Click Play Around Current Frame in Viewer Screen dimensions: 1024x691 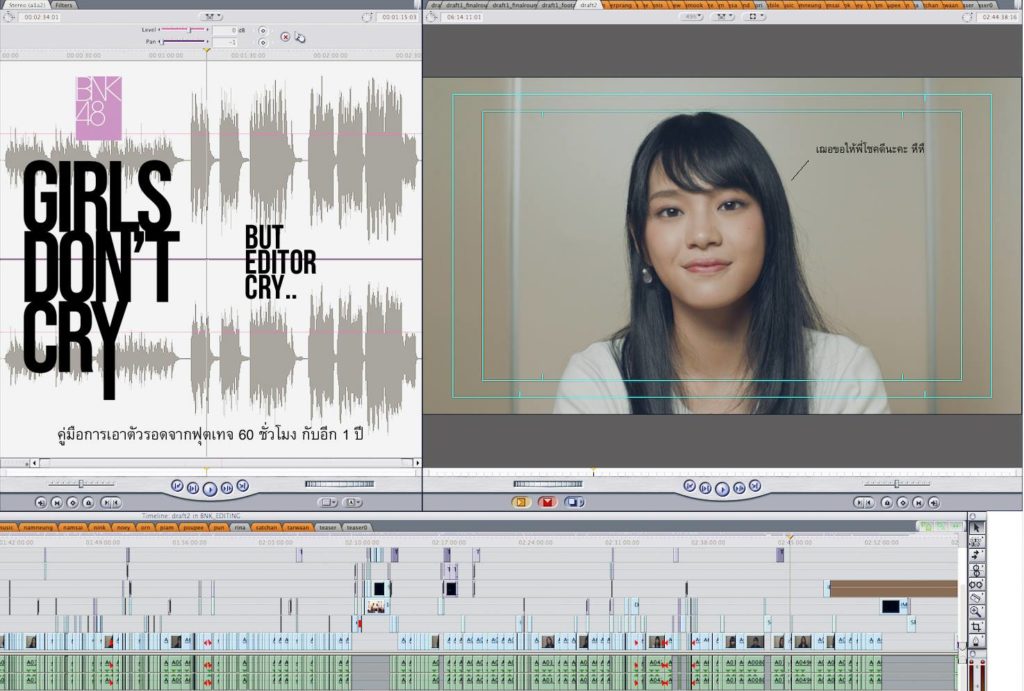pos(226,488)
